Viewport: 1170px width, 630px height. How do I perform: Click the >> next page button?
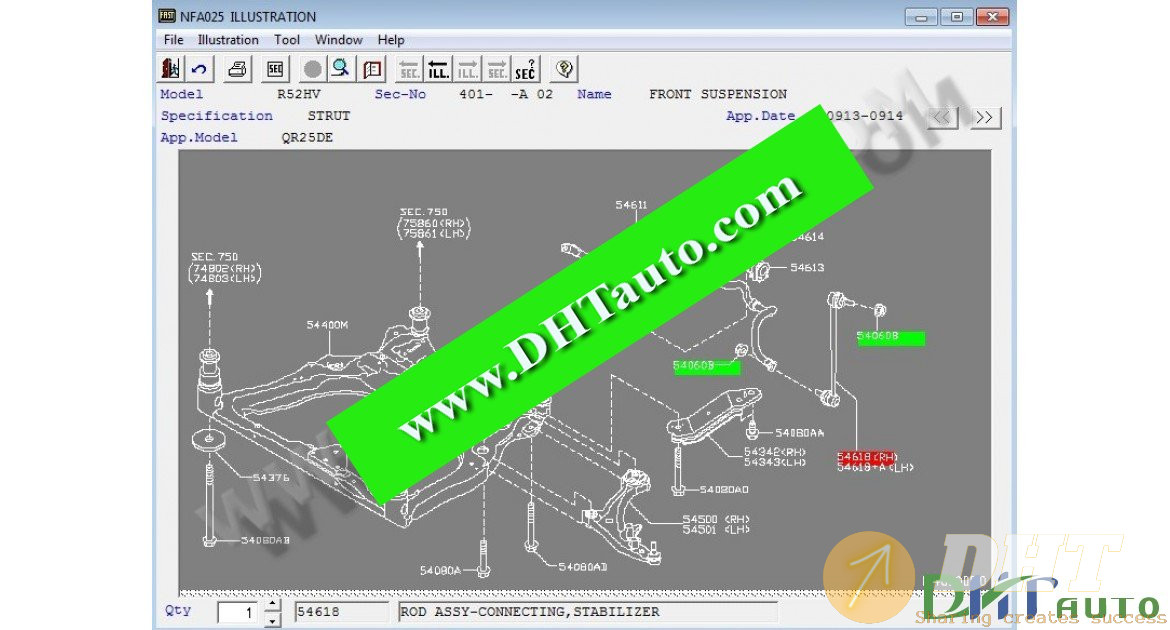coord(985,117)
